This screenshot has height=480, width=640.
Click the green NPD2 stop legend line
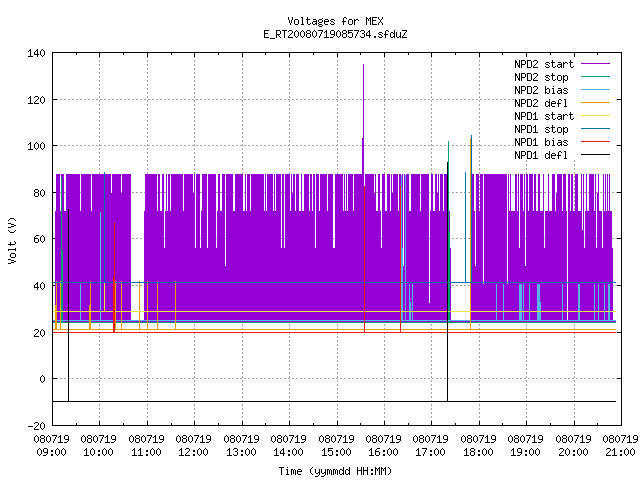coord(596,76)
